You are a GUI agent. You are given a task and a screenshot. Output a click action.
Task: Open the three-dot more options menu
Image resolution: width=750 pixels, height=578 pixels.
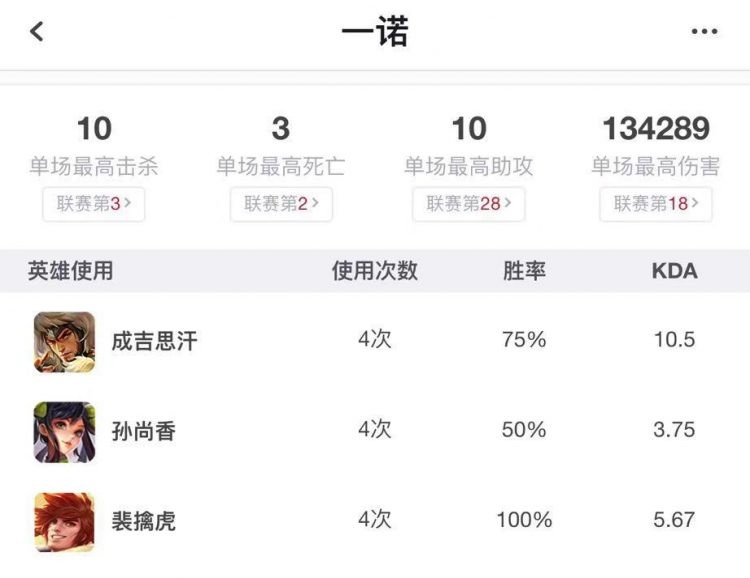(704, 32)
